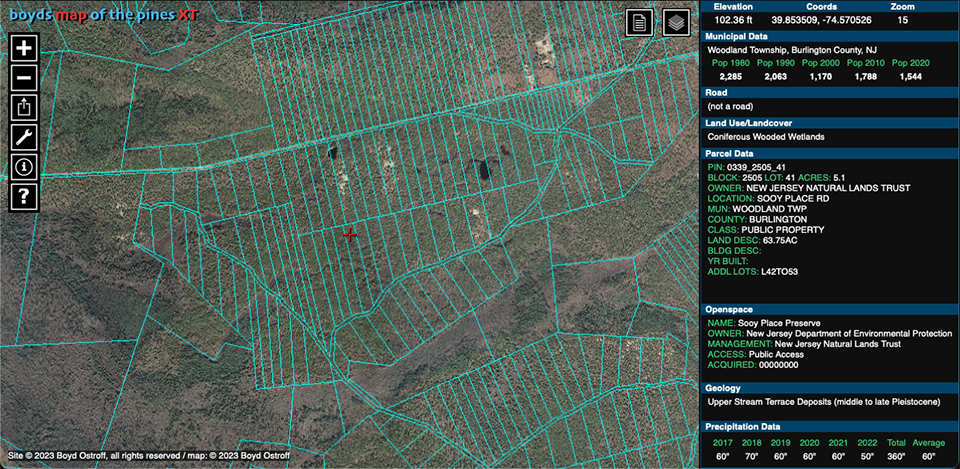960x469 pixels.
Task: Click the boyds map of the pines XT logo
Action: click(104, 14)
